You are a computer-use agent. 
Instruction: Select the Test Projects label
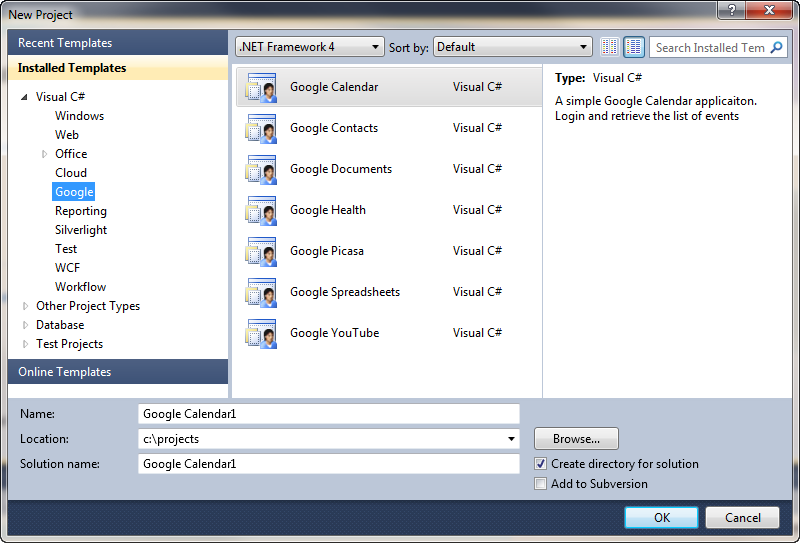tap(69, 344)
